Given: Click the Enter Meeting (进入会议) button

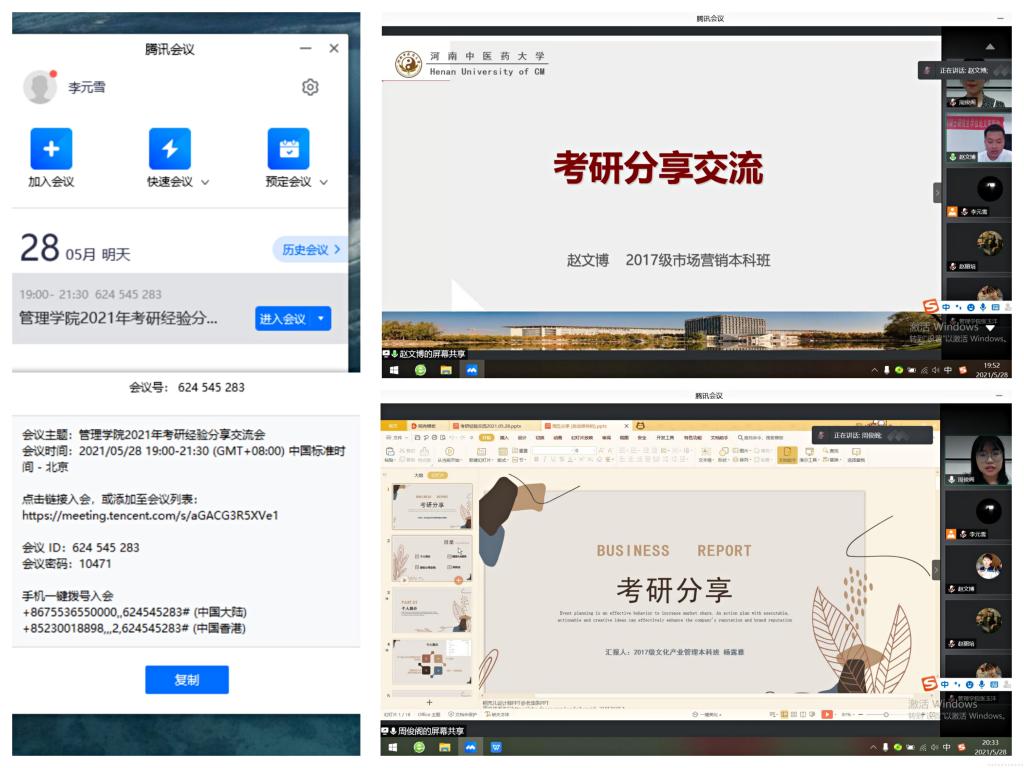Looking at the screenshot, I should click(x=282, y=319).
